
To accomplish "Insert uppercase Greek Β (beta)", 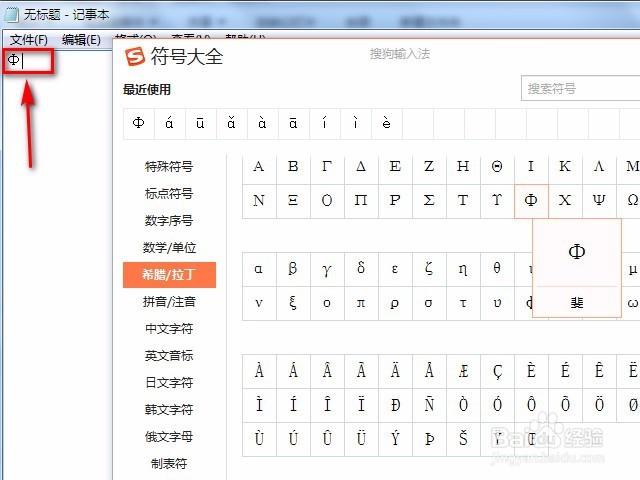I will (x=293, y=167).
